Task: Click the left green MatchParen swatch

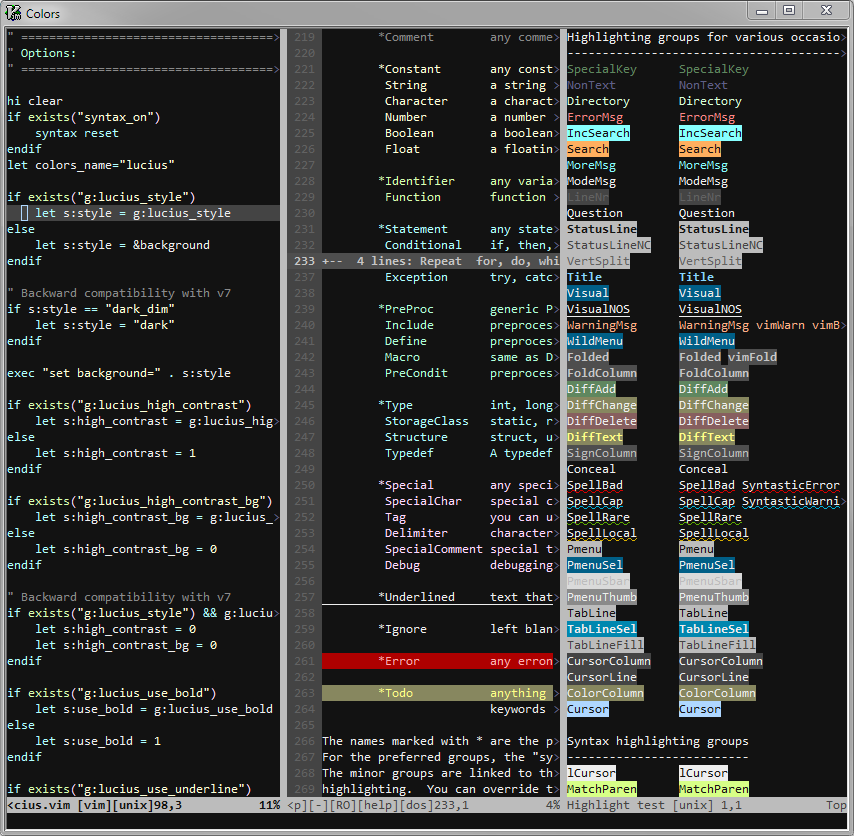Action: [x=601, y=789]
